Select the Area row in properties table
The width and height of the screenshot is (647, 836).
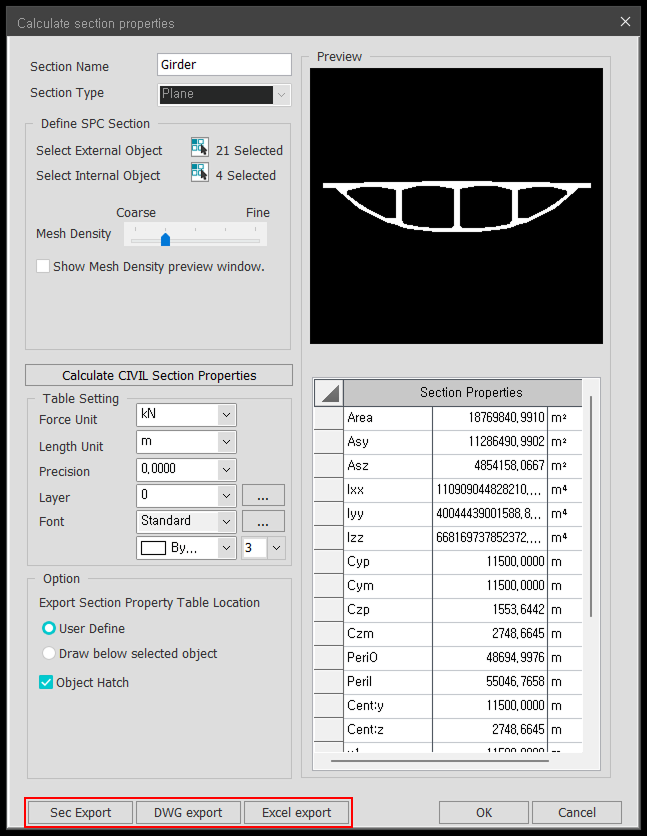tap(448, 417)
